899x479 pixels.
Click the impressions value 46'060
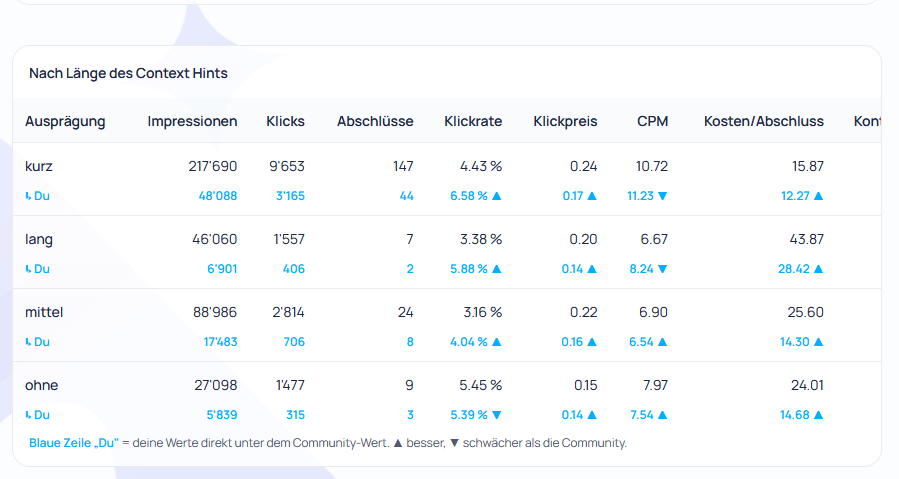pos(214,239)
